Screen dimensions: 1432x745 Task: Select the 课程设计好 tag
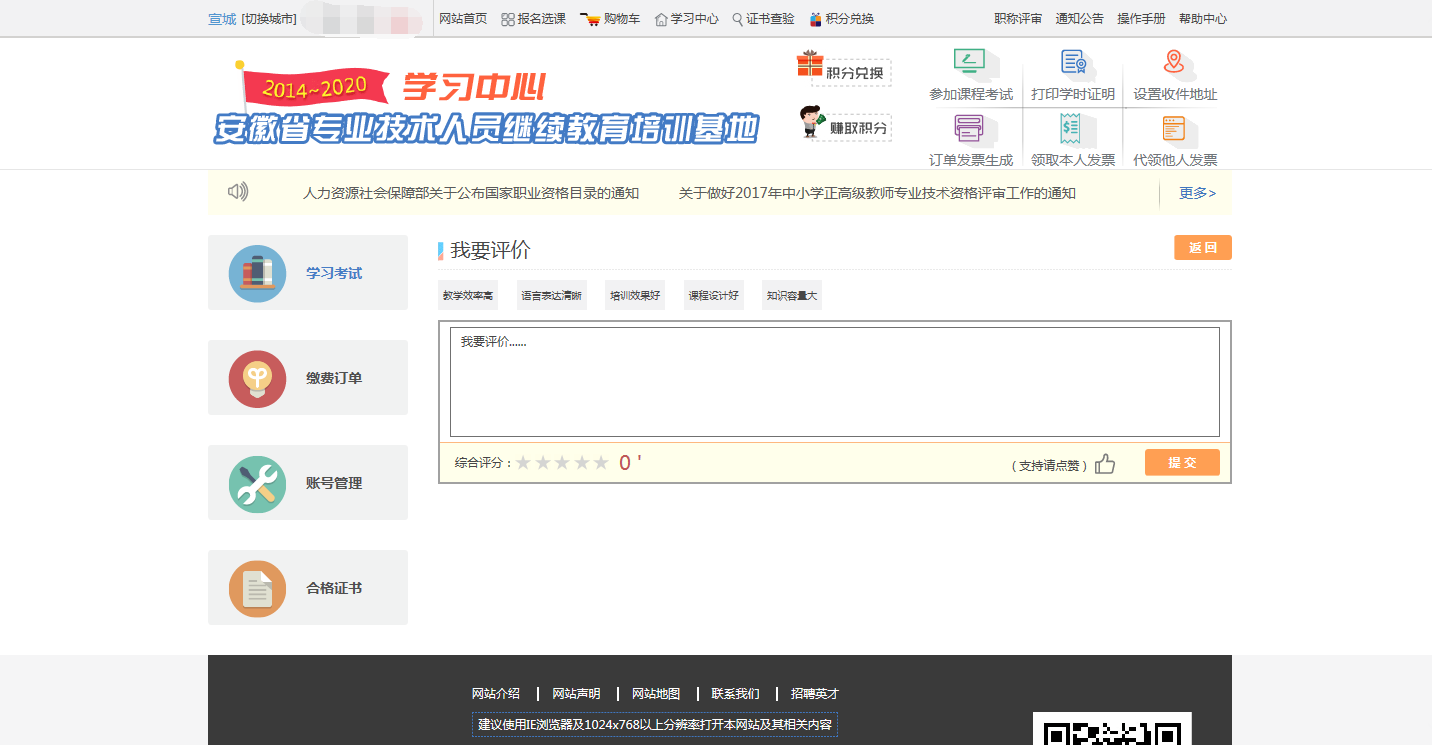(x=714, y=295)
